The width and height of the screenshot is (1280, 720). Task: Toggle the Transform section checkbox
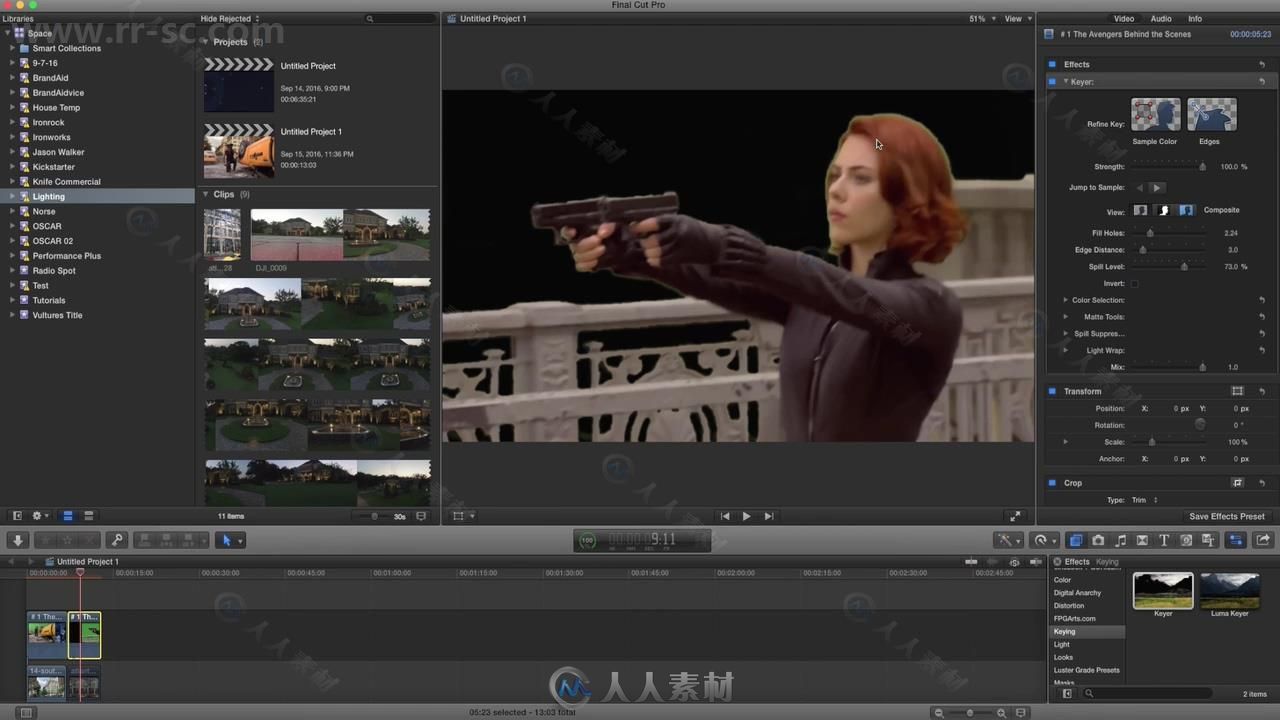click(x=1052, y=391)
